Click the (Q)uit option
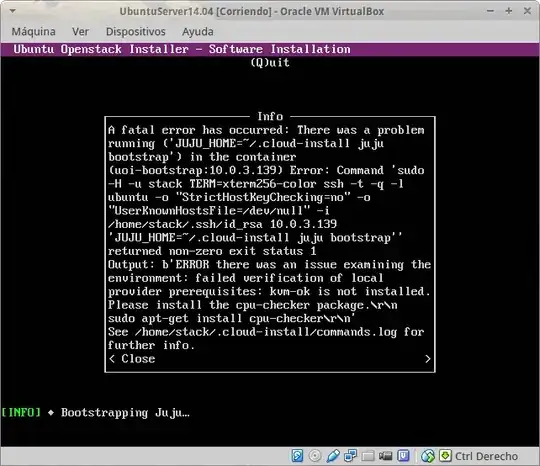This screenshot has width=540, height=466. pyautogui.click(x=270, y=62)
